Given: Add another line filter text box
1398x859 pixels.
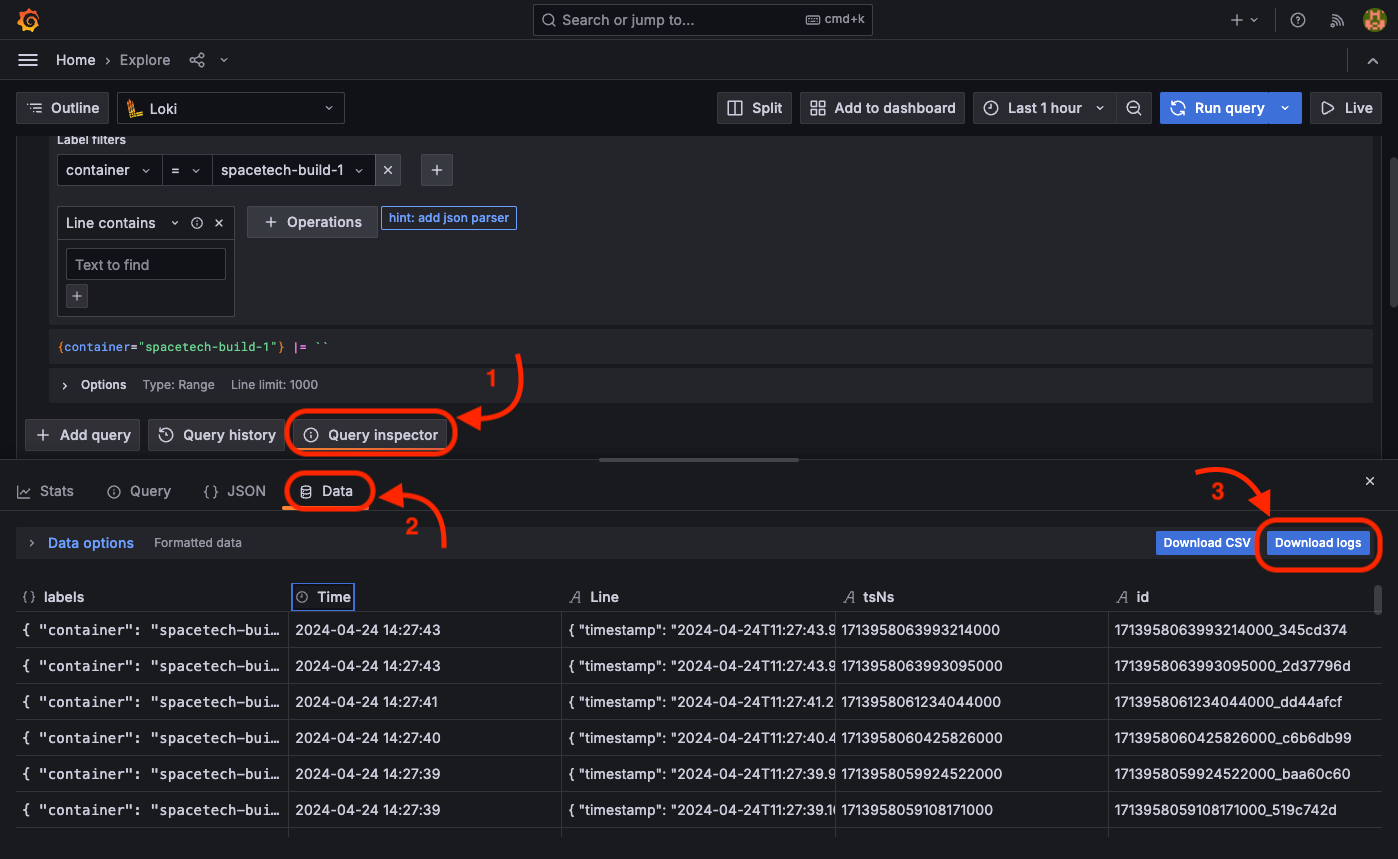Looking at the screenshot, I should (77, 296).
